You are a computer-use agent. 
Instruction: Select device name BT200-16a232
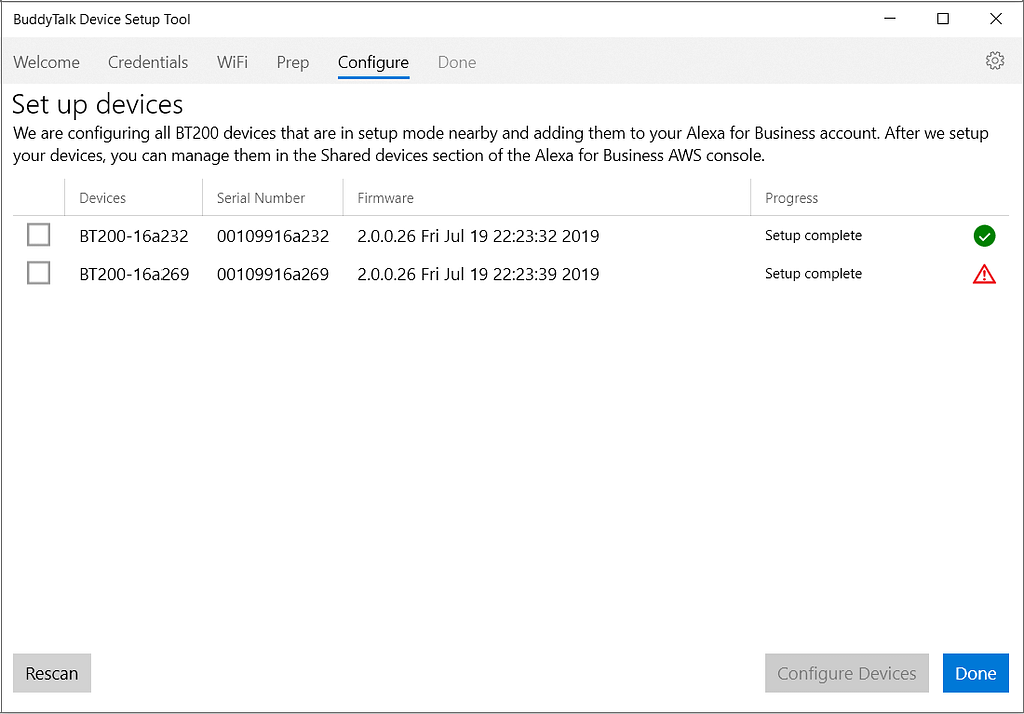134,236
